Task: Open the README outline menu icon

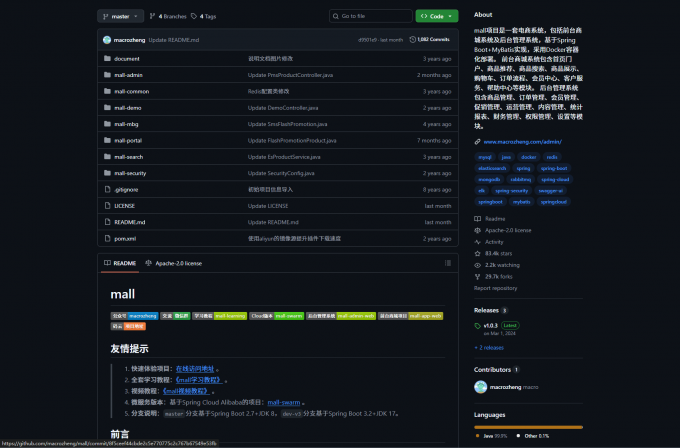Action: [448, 263]
